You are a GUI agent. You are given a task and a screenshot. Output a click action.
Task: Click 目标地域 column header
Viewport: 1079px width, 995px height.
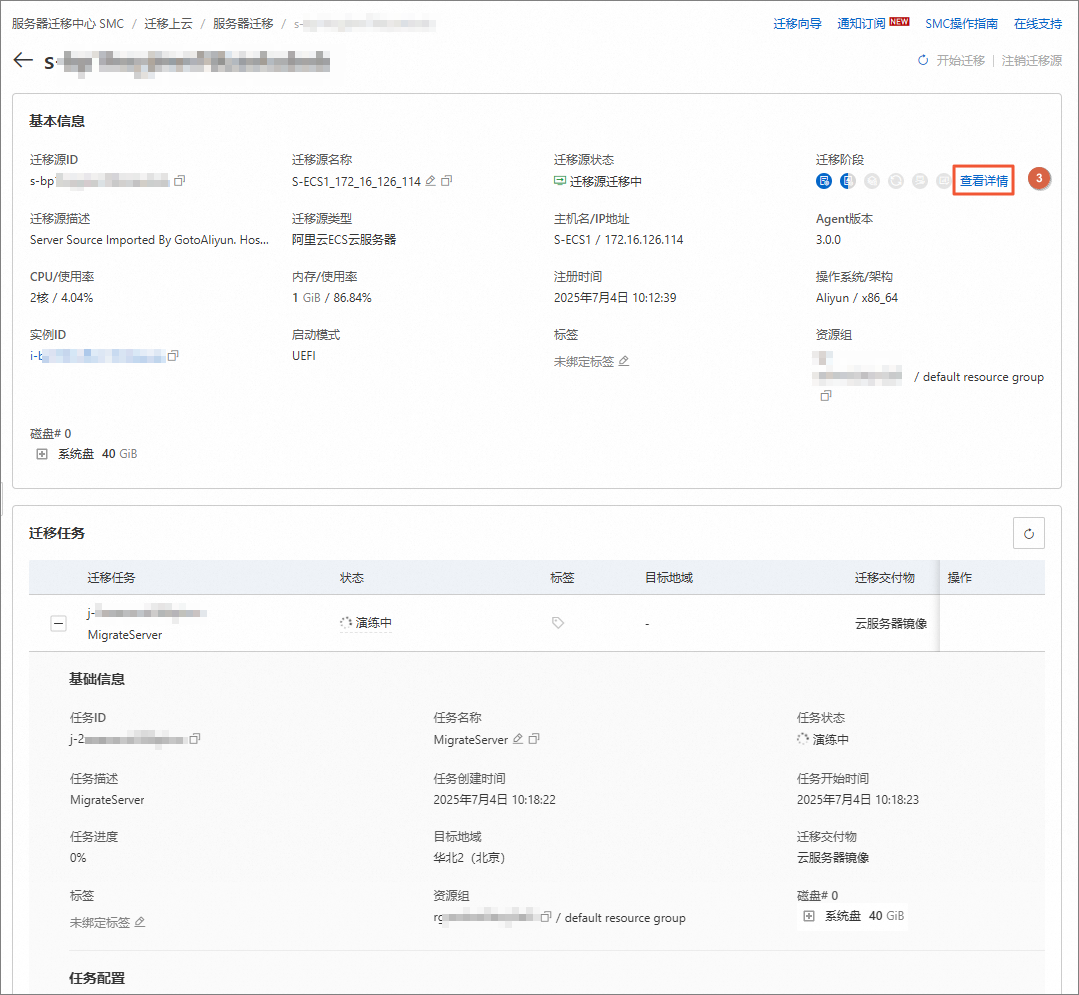(669, 578)
